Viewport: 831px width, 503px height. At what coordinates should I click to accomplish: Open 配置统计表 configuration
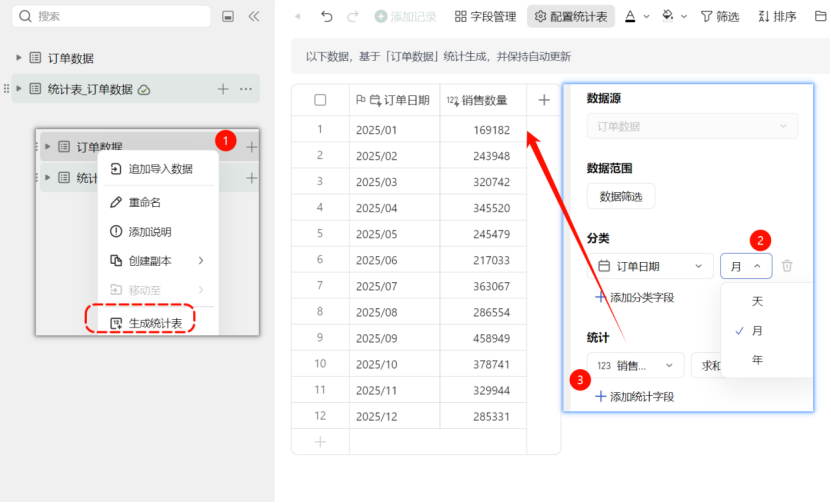(x=571, y=16)
